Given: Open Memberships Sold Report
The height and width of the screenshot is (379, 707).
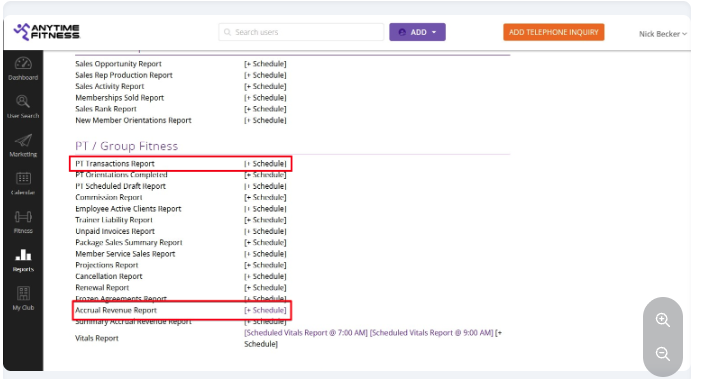Looking at the screenshot, I should pyautogui.click(x=119, y=97).
